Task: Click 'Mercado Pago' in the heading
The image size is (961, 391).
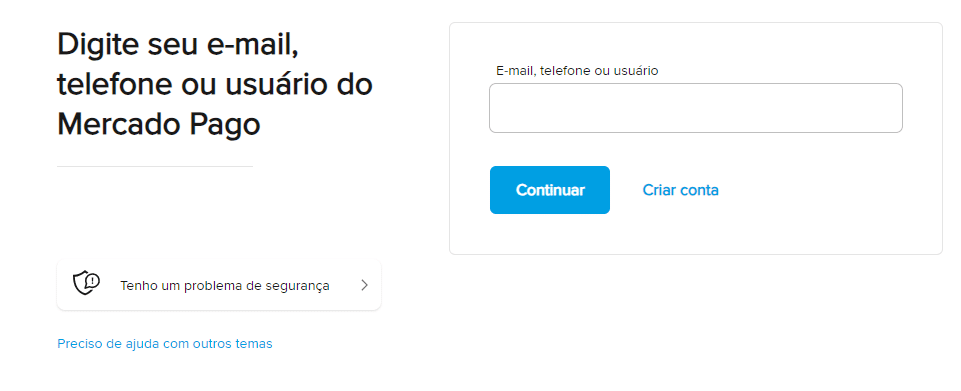Action: [159, 124]
